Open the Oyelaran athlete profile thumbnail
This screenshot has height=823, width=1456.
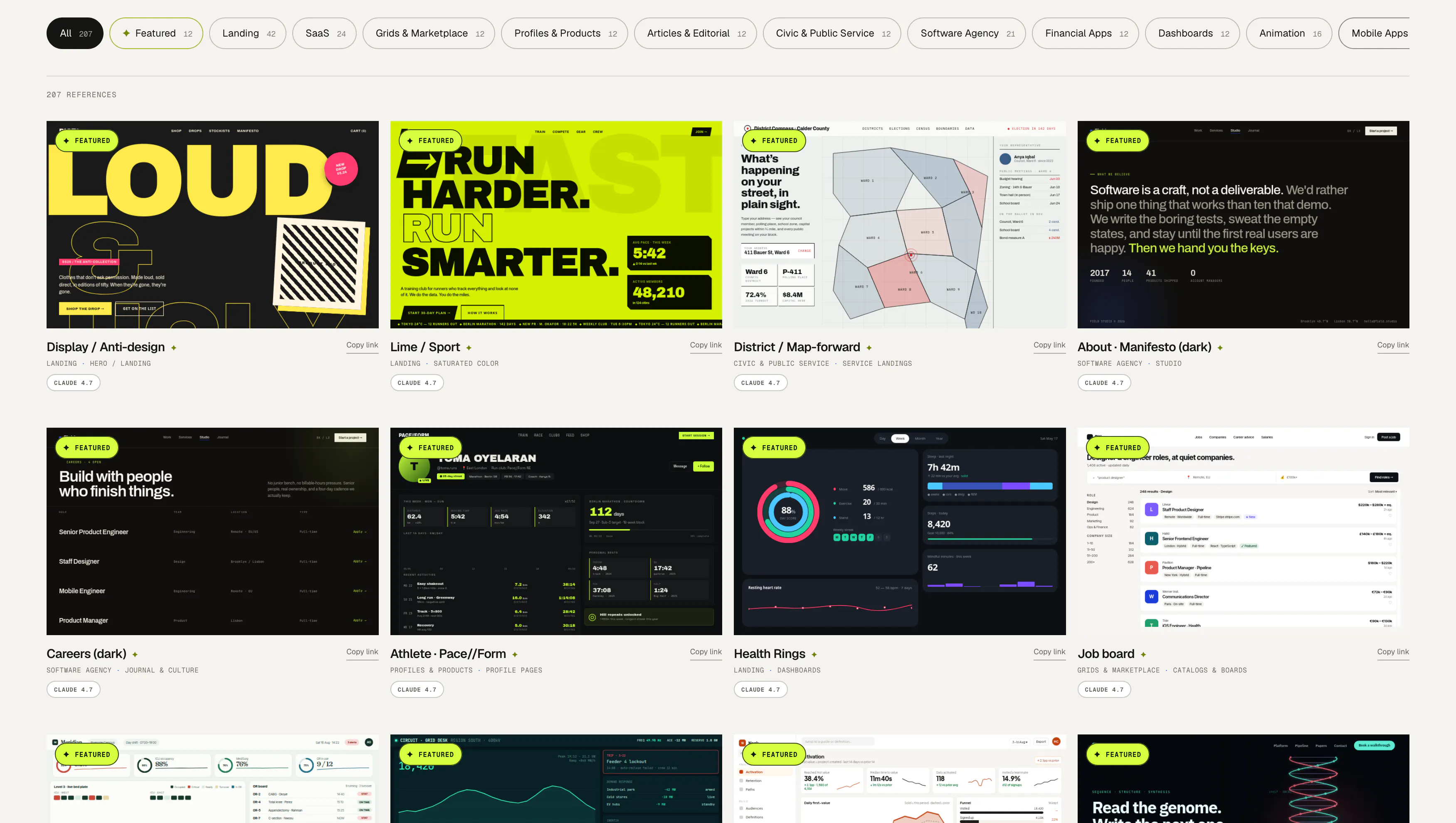click(556, 531)
